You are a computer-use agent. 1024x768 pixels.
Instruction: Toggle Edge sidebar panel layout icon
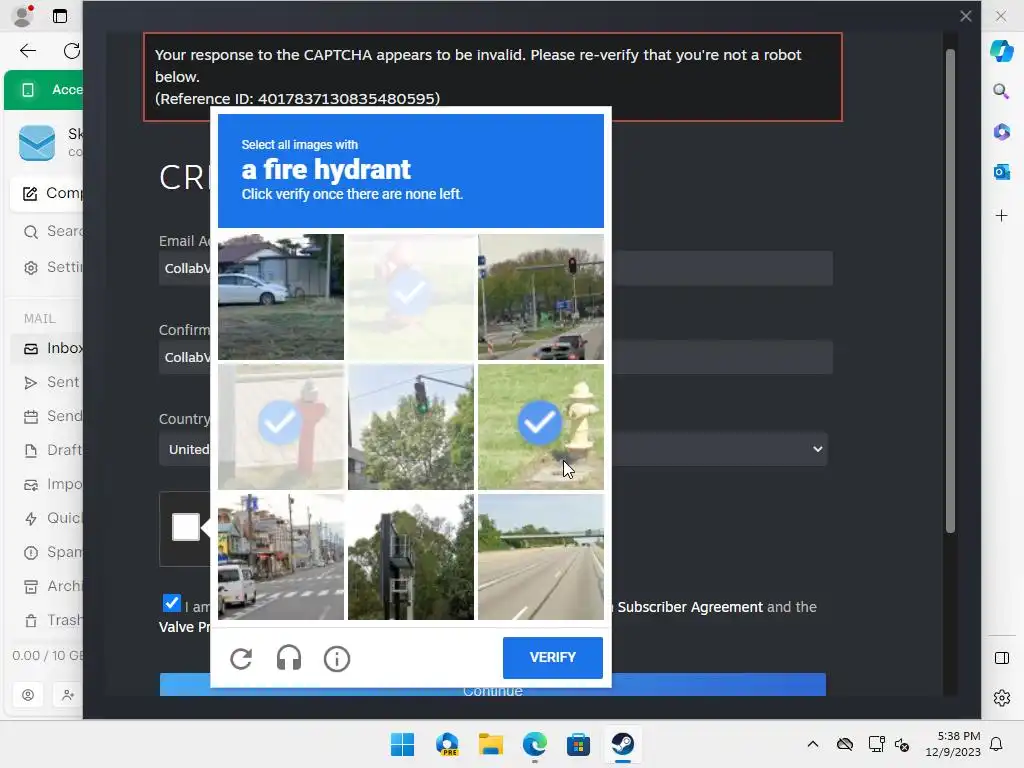coord(1001,658)
